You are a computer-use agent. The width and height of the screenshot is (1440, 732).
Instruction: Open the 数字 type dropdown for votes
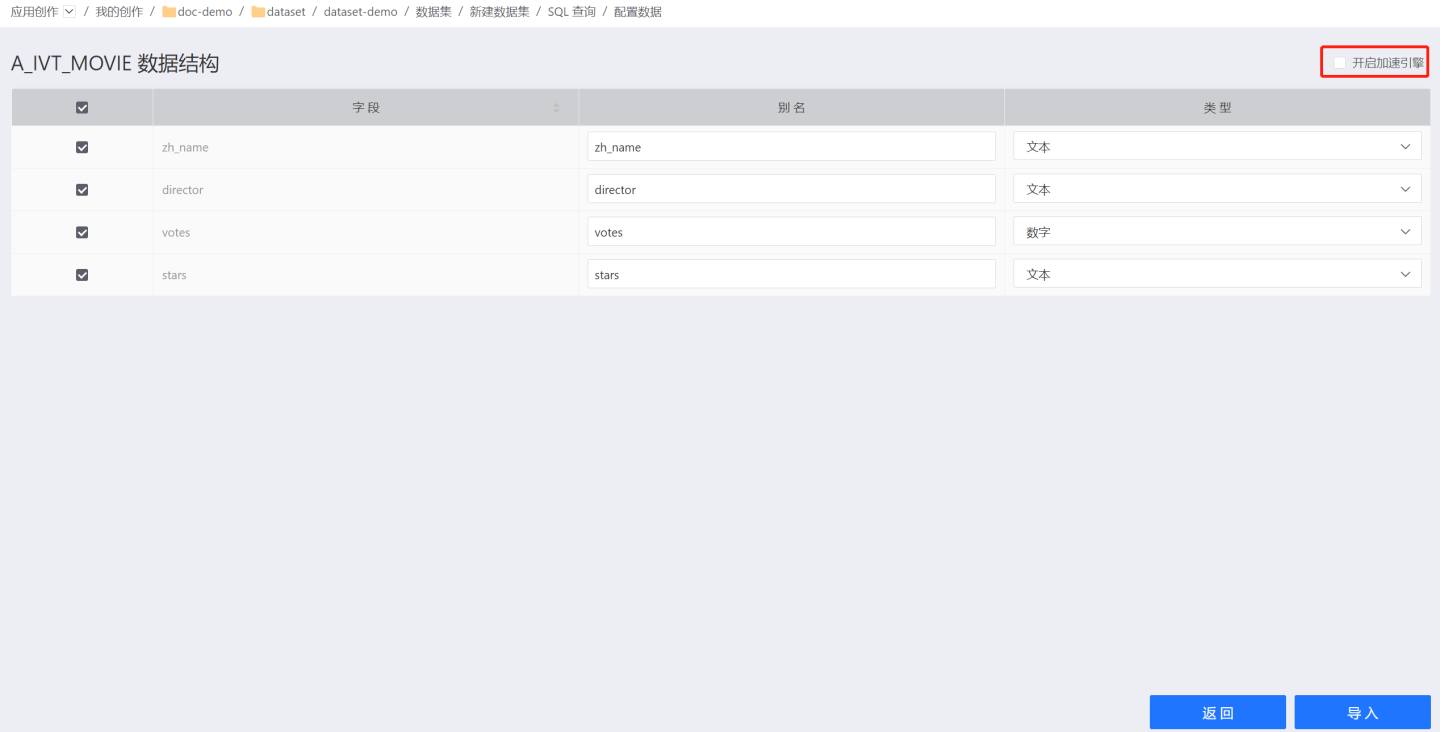[1217, 232]
